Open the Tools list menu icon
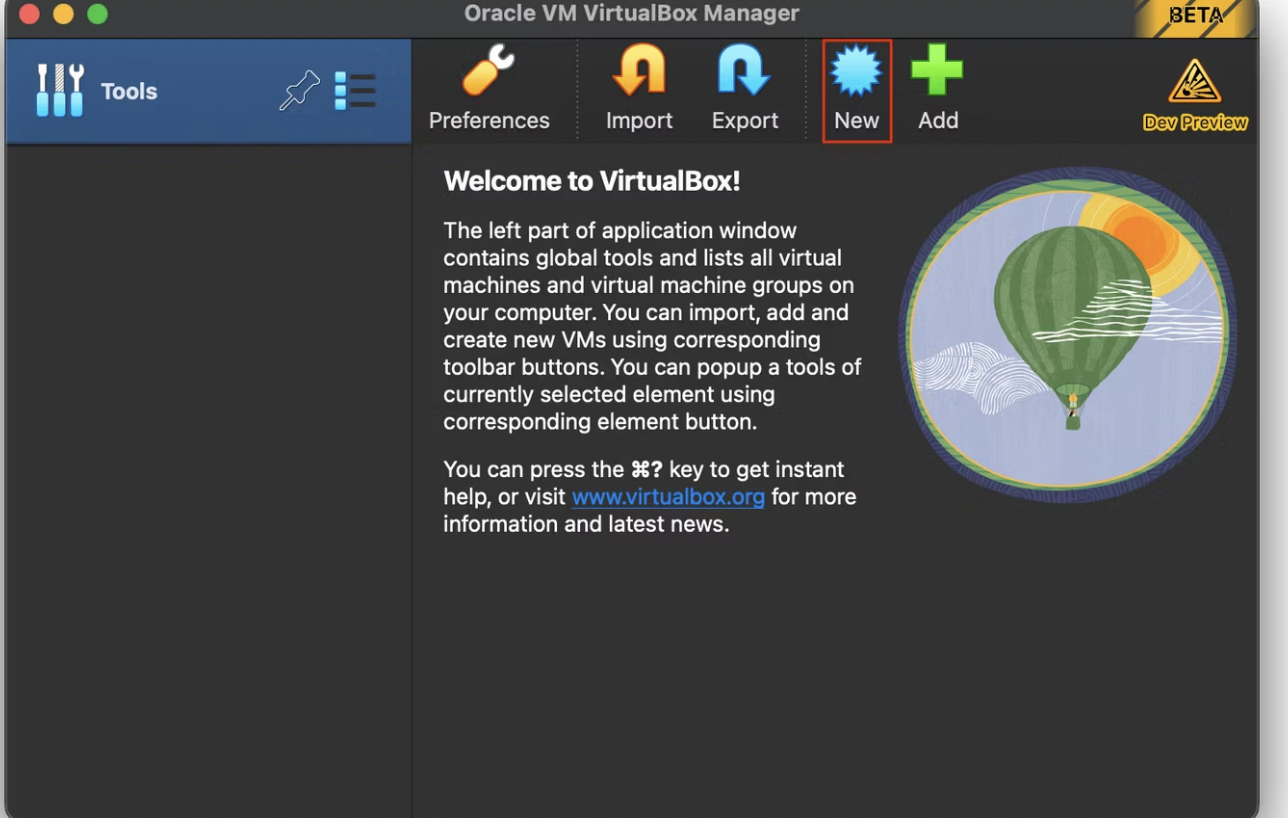This screenshot has width=1288, height=818. coord(355,91)
